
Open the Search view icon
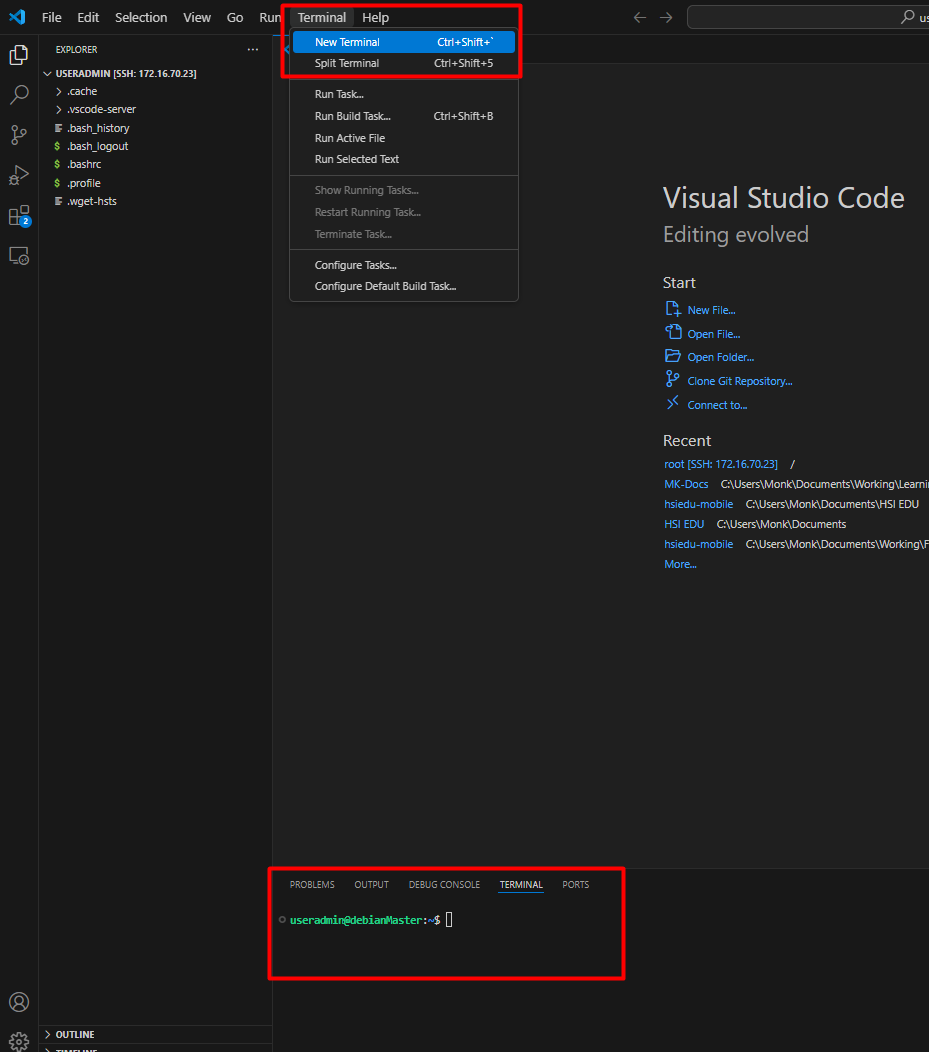coord(19,95)
